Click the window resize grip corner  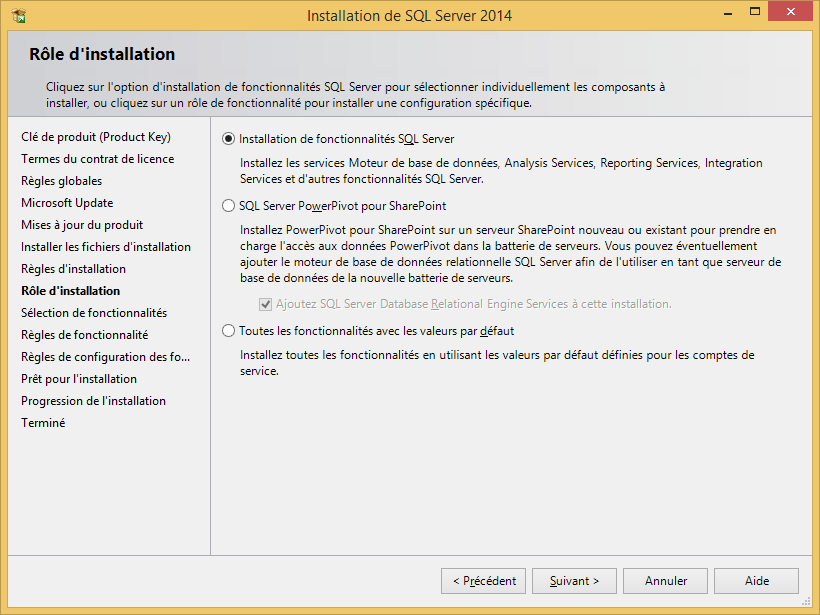pos(806,601)
